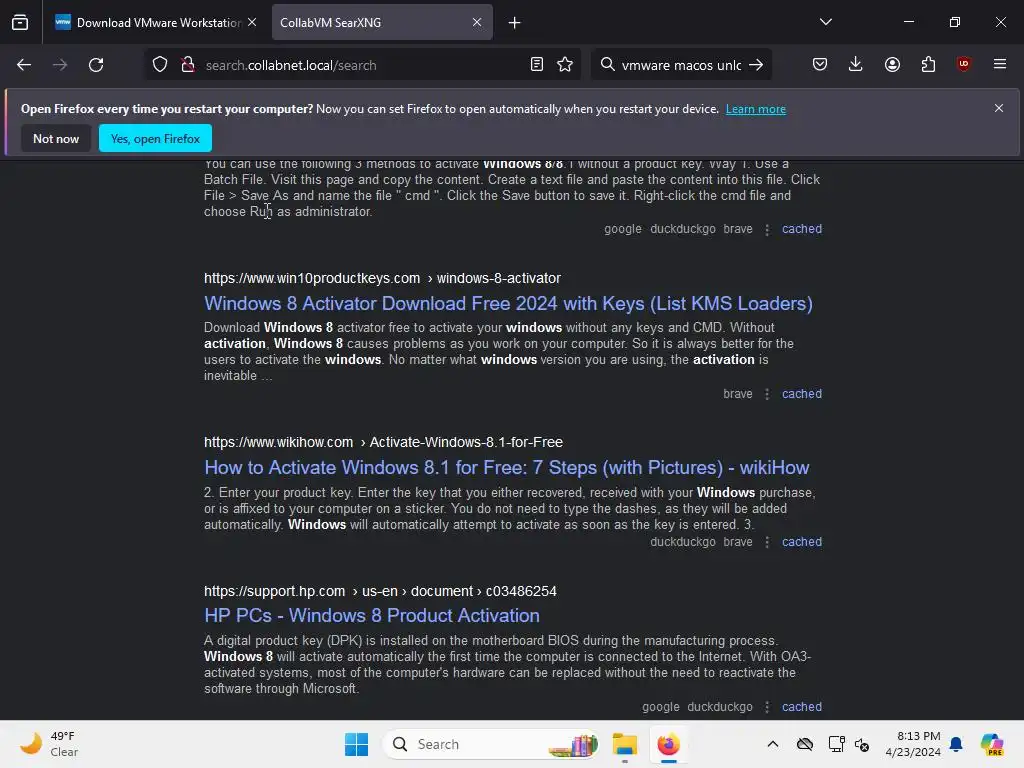
Task: Open cached link for wikiHow result
Action: [802, 542]
